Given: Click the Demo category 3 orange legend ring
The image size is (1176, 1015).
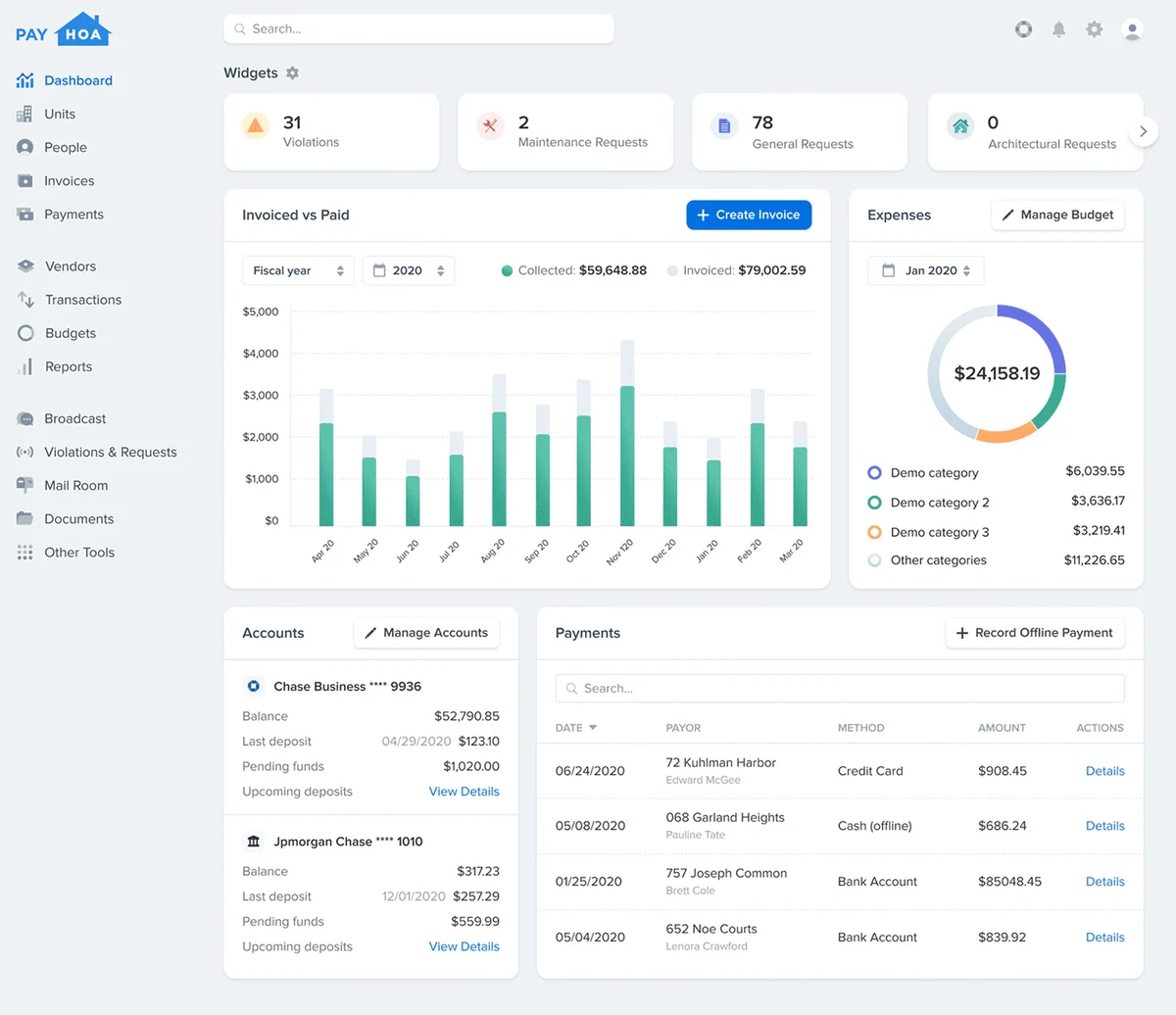Looking at the screenshot, I should click(x=874, y=532).
